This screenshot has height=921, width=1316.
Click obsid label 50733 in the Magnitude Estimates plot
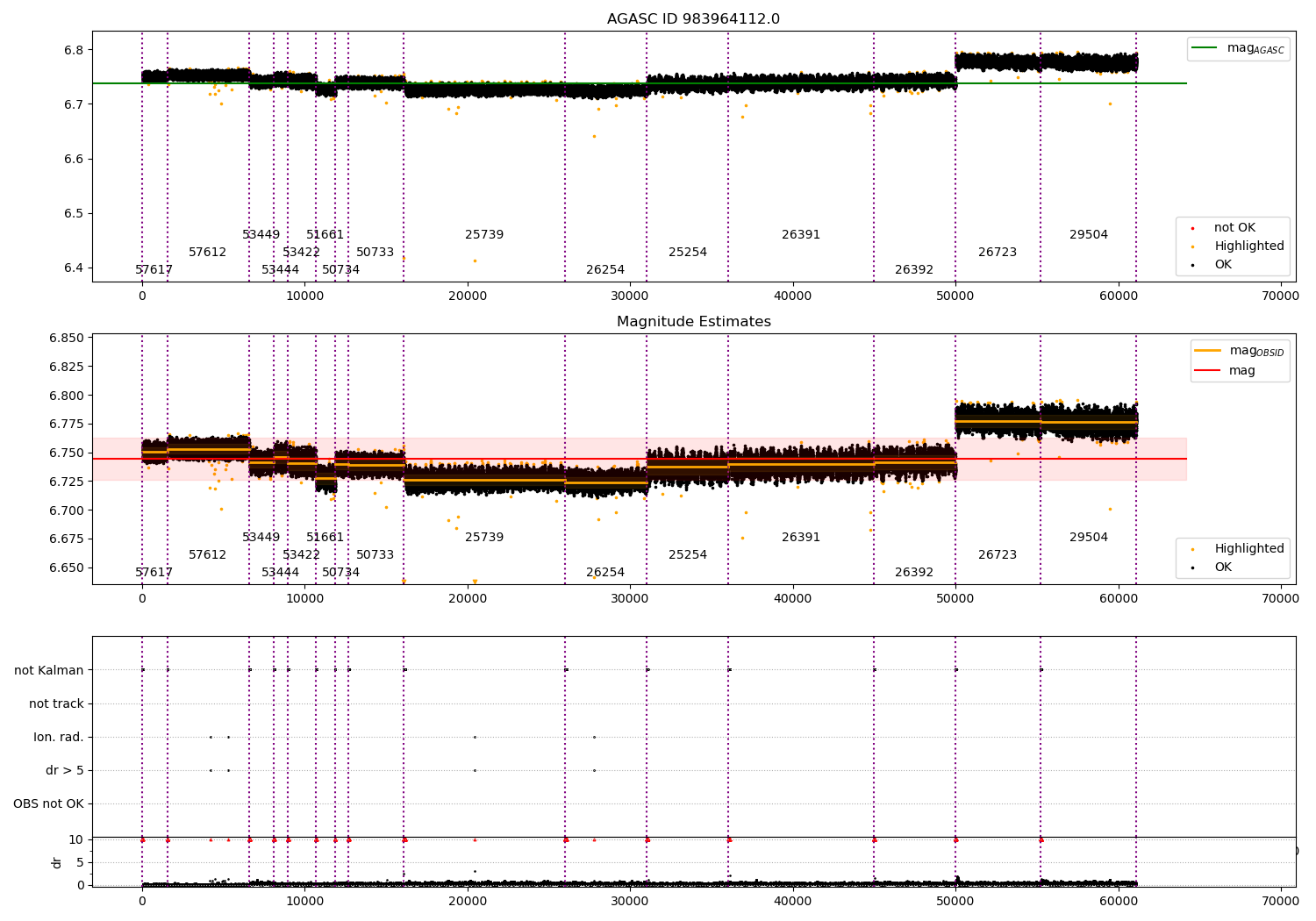point(375,555)
